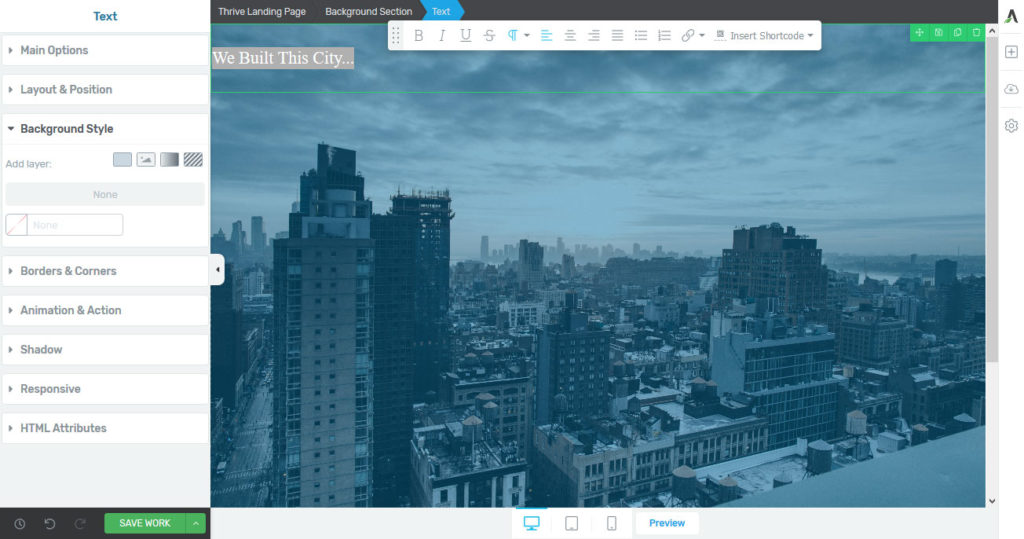Expand the HTML Attributes section
Viewport: 1024px width, 539px height.
click(105, 428)
